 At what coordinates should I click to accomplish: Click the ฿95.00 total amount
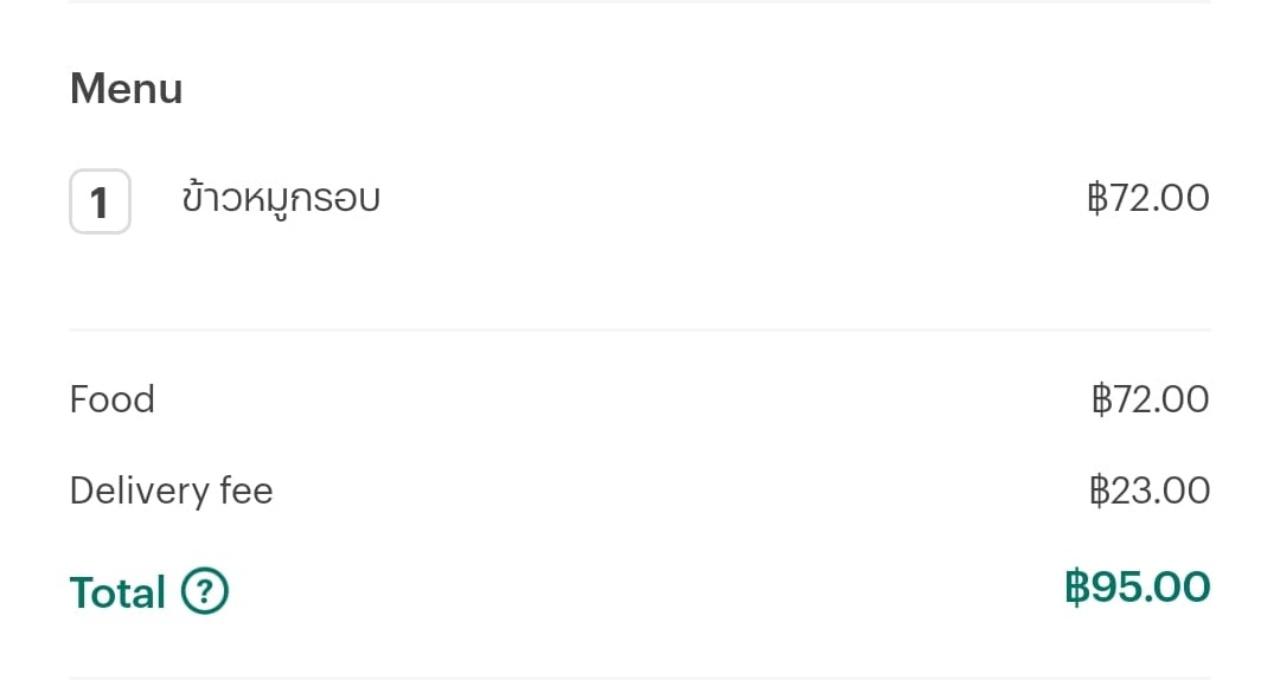1137,587
